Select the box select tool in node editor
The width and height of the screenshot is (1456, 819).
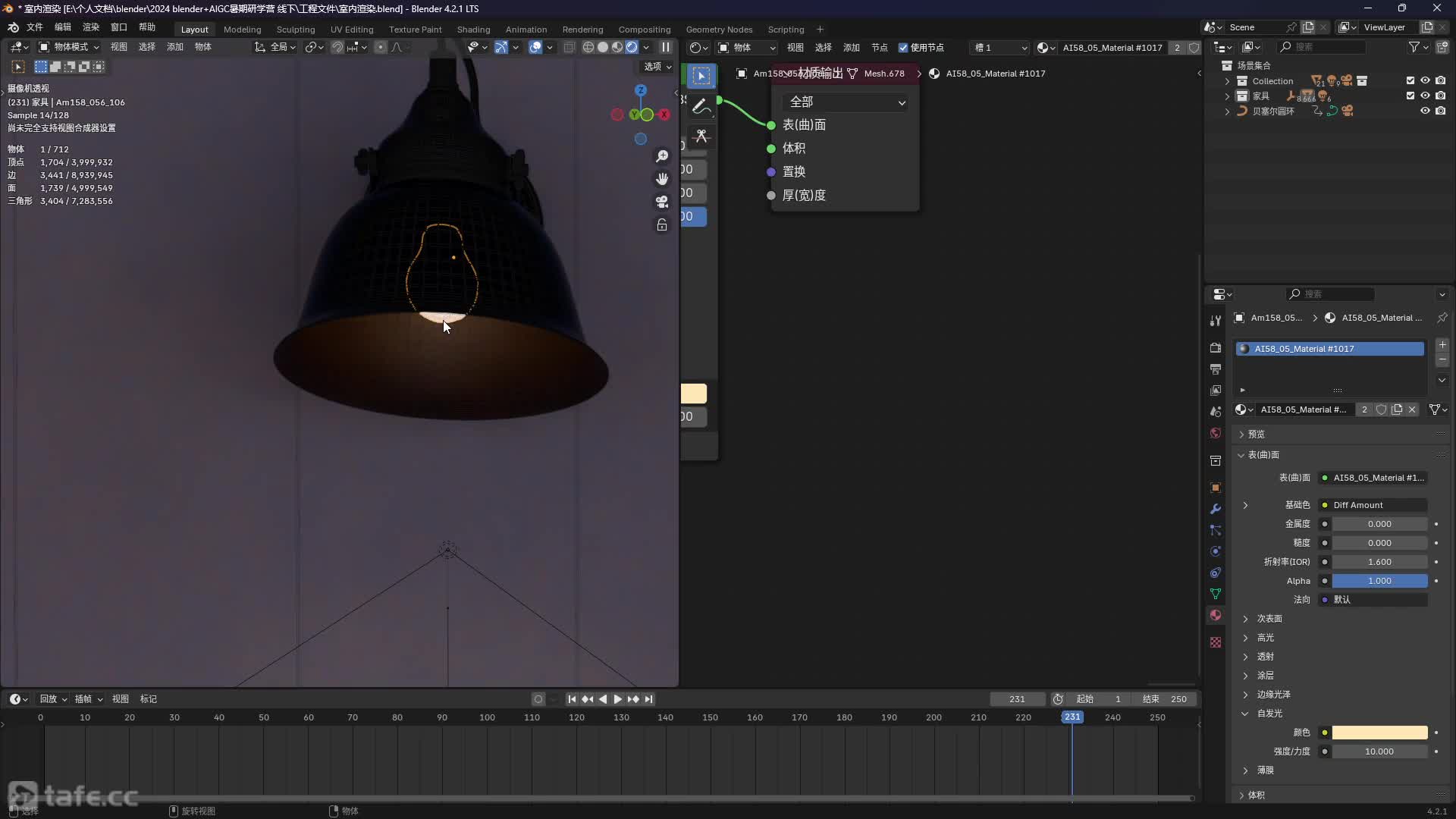701,76
